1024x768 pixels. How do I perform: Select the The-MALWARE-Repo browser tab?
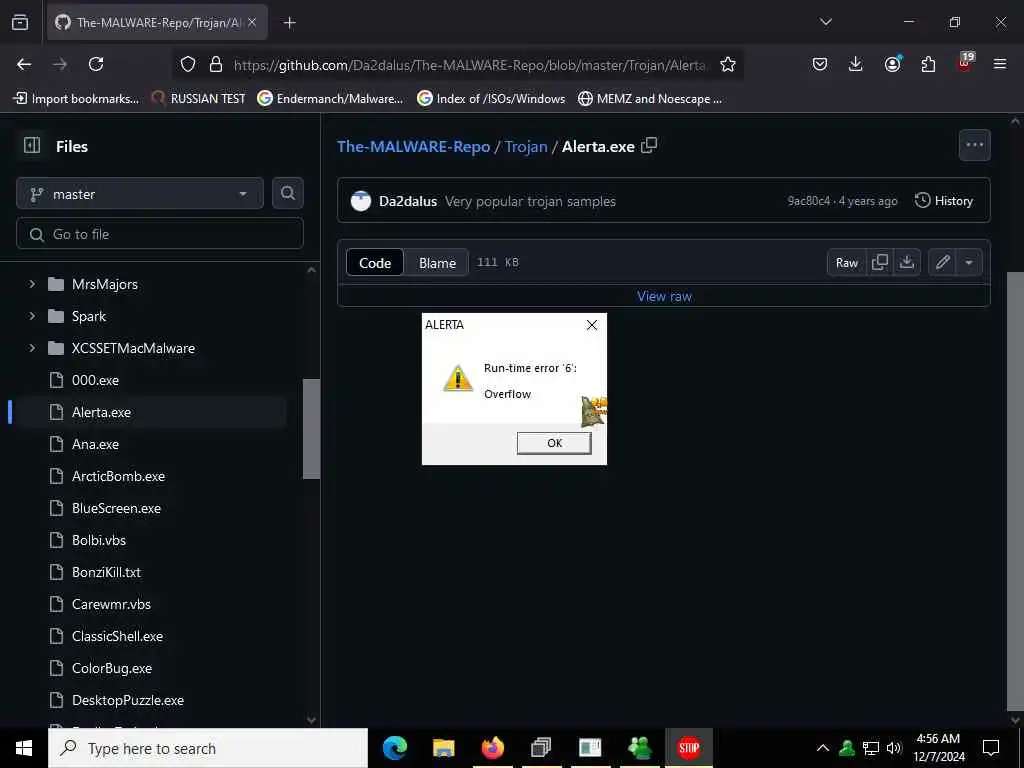tap(157, 23)
